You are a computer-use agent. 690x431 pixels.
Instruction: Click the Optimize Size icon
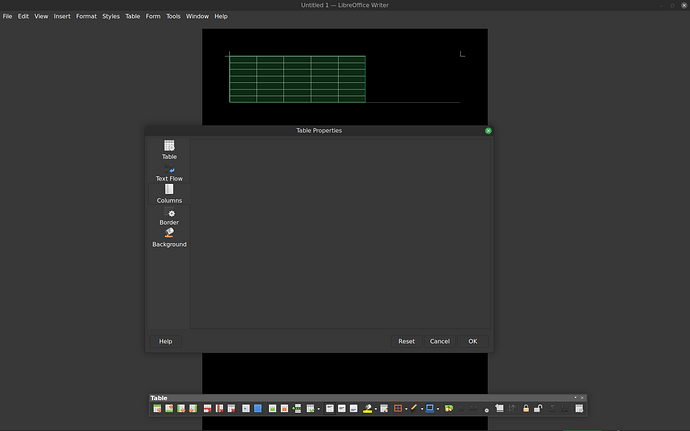pos(311,409)
